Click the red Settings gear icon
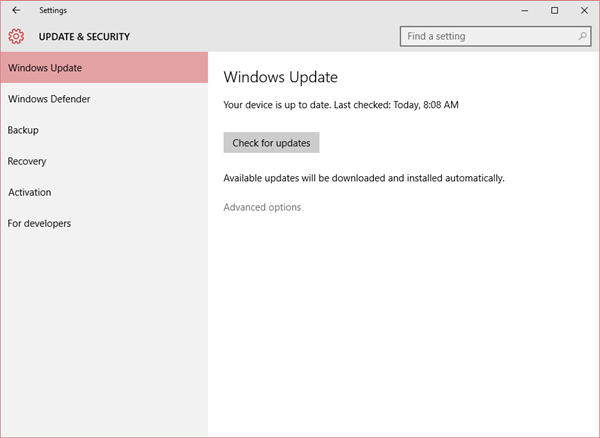600x438 pixels. point(16,36)
